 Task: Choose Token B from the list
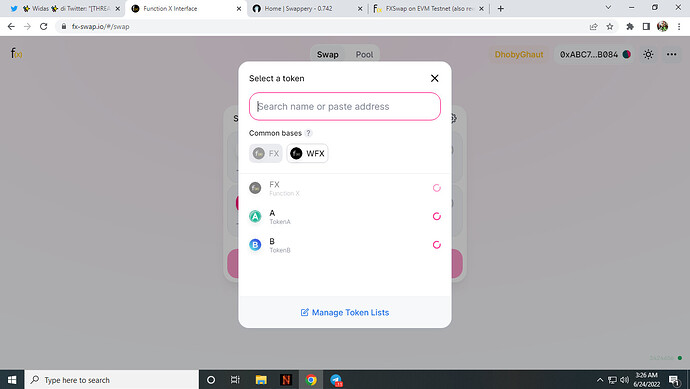(x=345, y=245)
